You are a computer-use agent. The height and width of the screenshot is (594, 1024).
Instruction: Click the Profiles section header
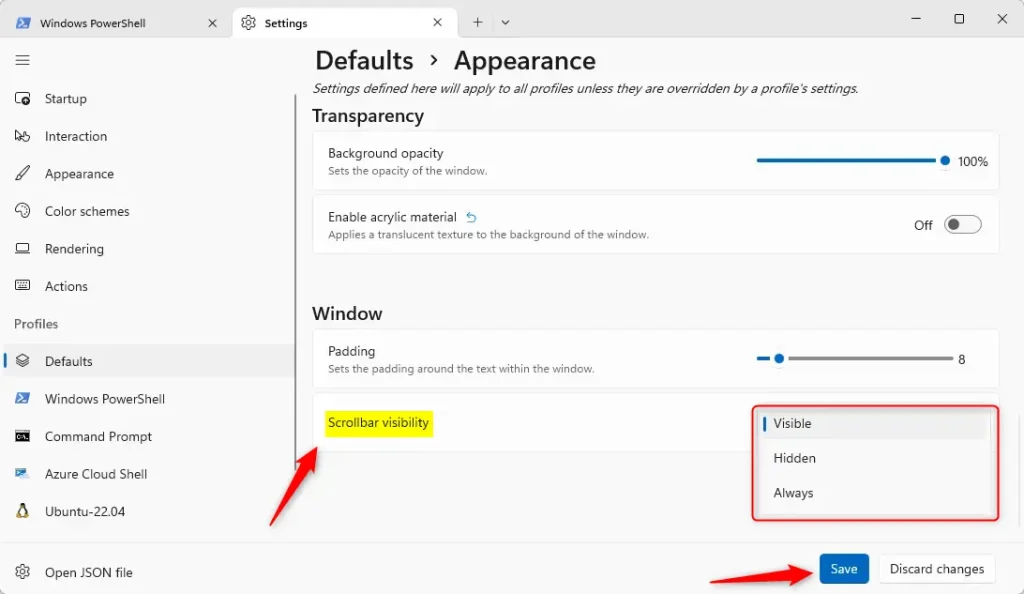[36, 324]
